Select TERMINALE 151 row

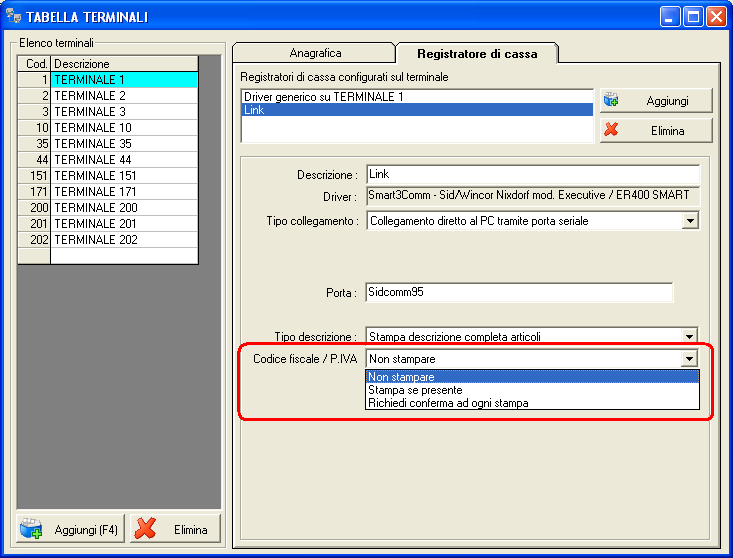point(124,175)
